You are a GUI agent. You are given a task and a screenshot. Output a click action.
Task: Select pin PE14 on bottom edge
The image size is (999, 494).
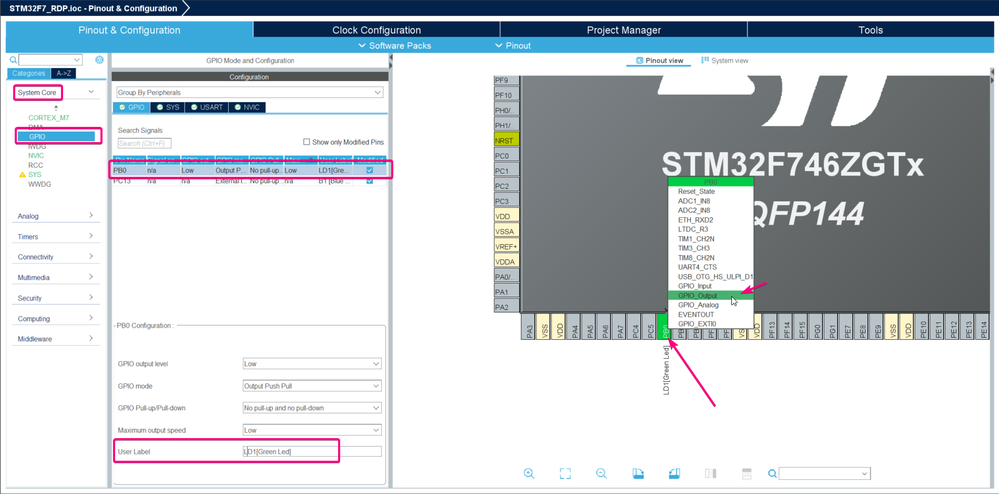click(x=984, y=326)
